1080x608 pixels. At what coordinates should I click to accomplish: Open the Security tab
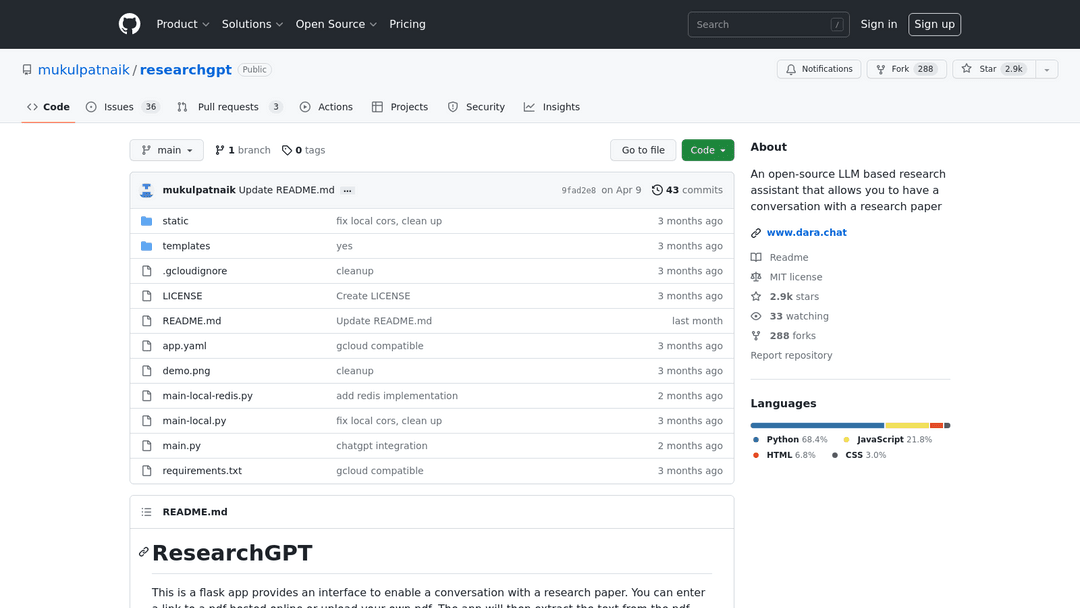[476, 107]
